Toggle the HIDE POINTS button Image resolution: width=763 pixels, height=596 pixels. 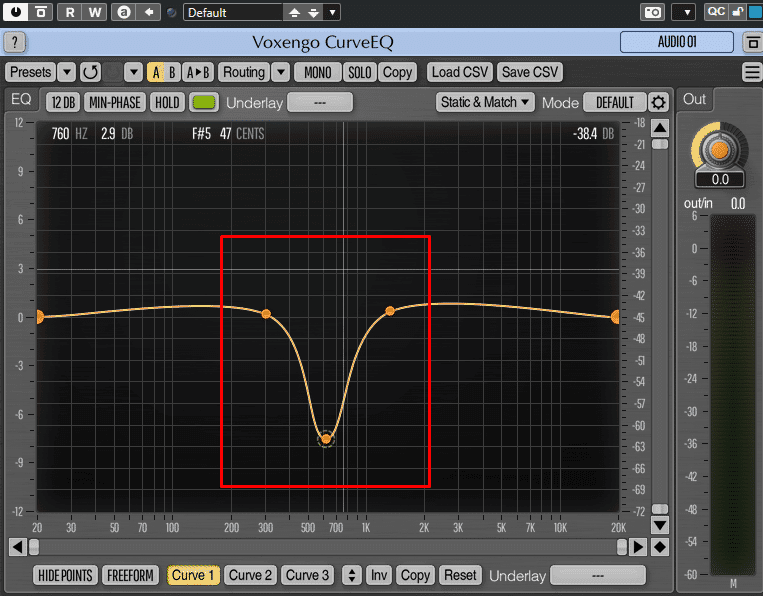(65, 576)
